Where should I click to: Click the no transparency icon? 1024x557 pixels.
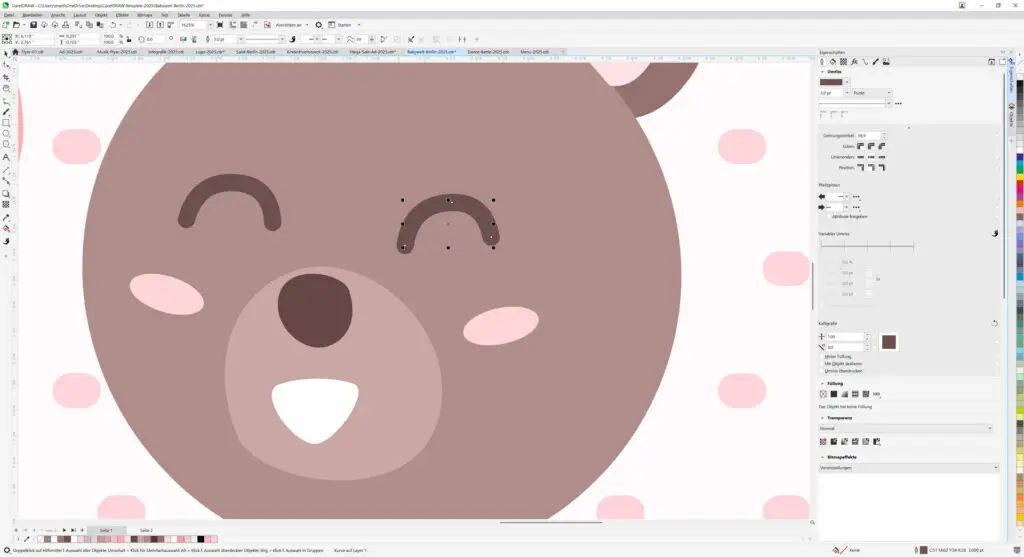(823, 442)
